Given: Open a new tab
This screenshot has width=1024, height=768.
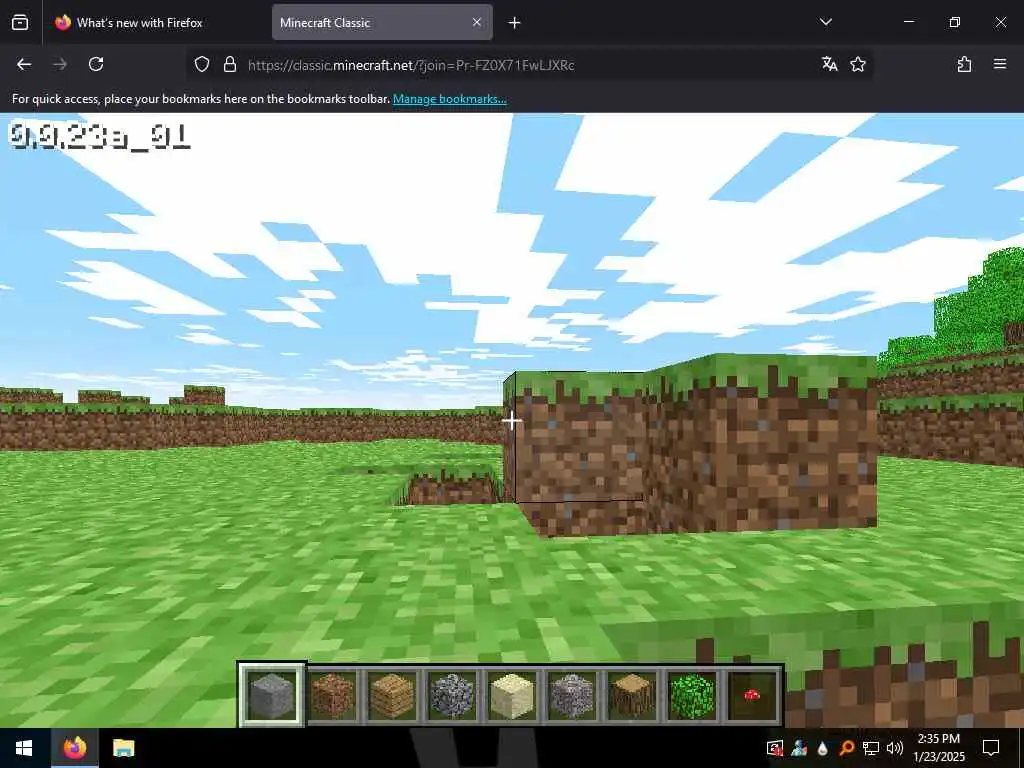Looking at the screenshot, I should click(515, 23).
